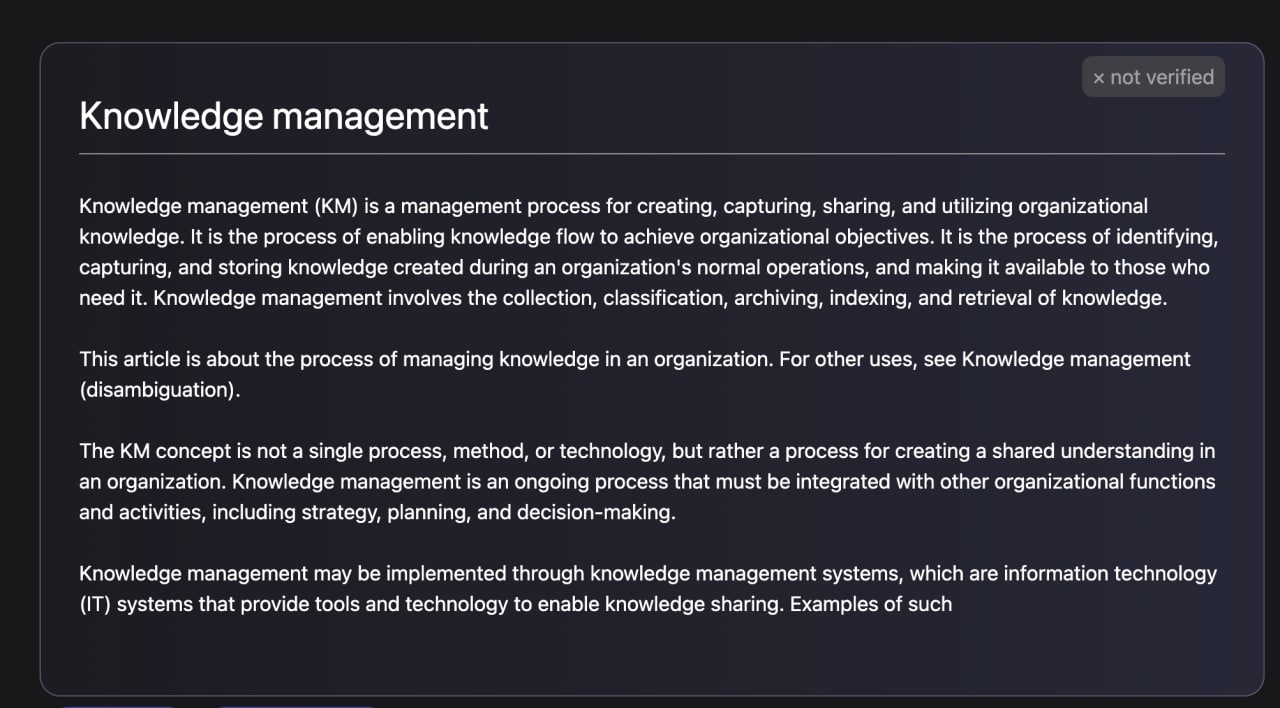
Task: Click the second purple button below the card
Action: coord(296,704)
